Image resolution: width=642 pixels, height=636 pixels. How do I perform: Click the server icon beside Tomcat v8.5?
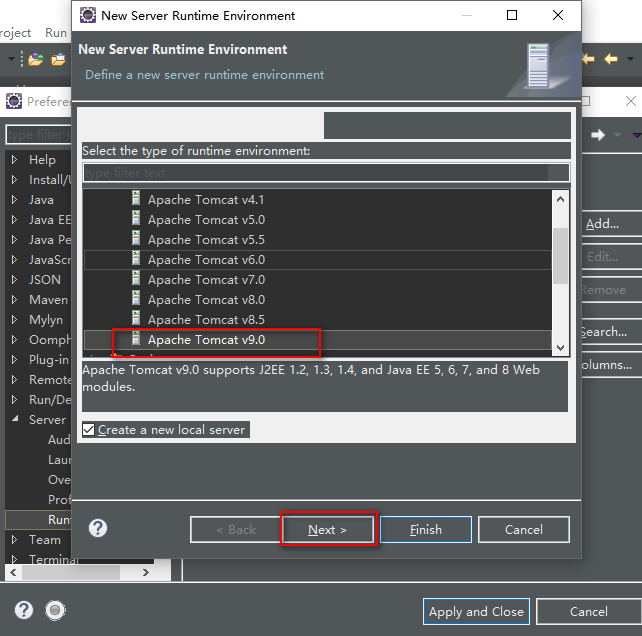coord(136,318)
